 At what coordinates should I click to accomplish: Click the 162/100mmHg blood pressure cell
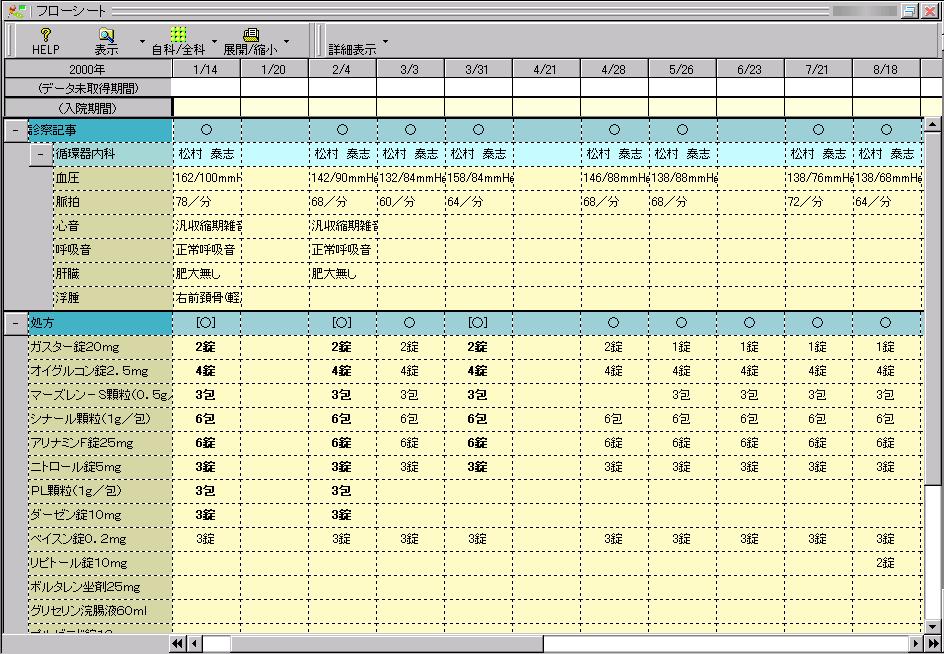click(x=206, y=177)
